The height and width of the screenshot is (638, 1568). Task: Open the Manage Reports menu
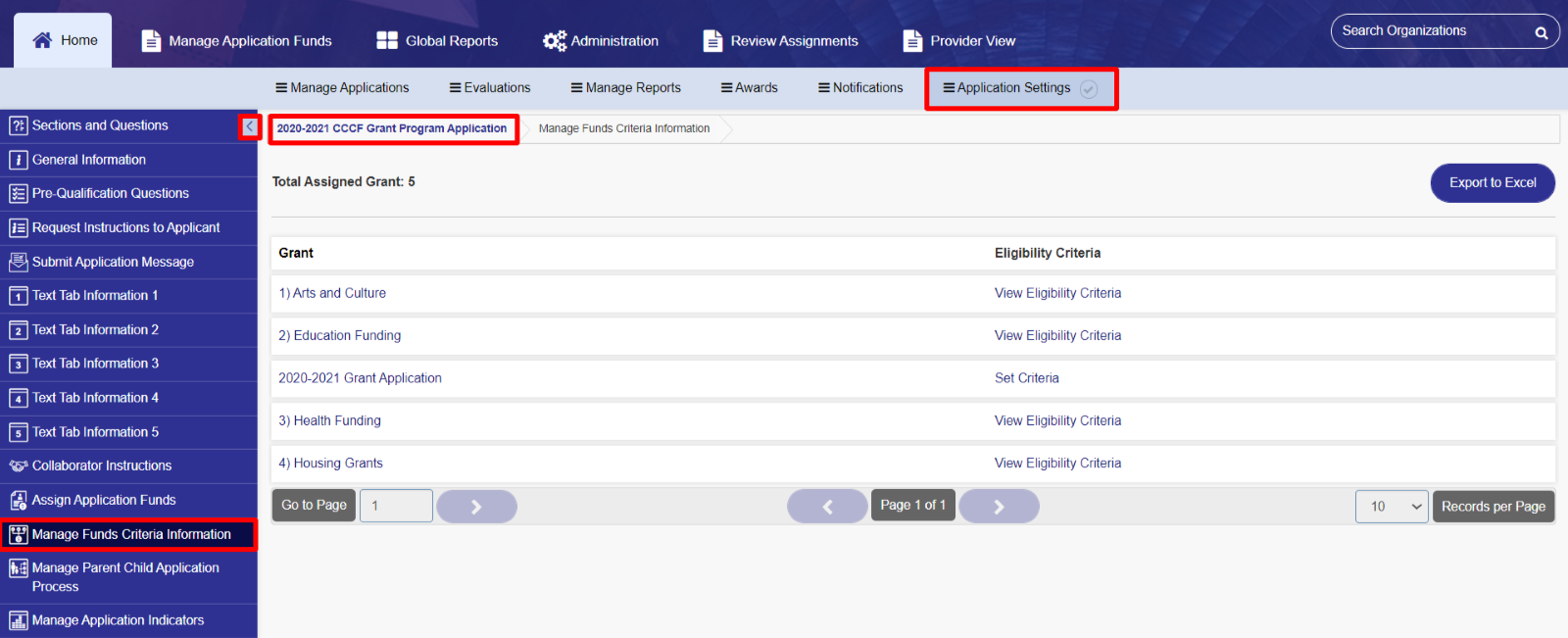[x=626, y=88]
